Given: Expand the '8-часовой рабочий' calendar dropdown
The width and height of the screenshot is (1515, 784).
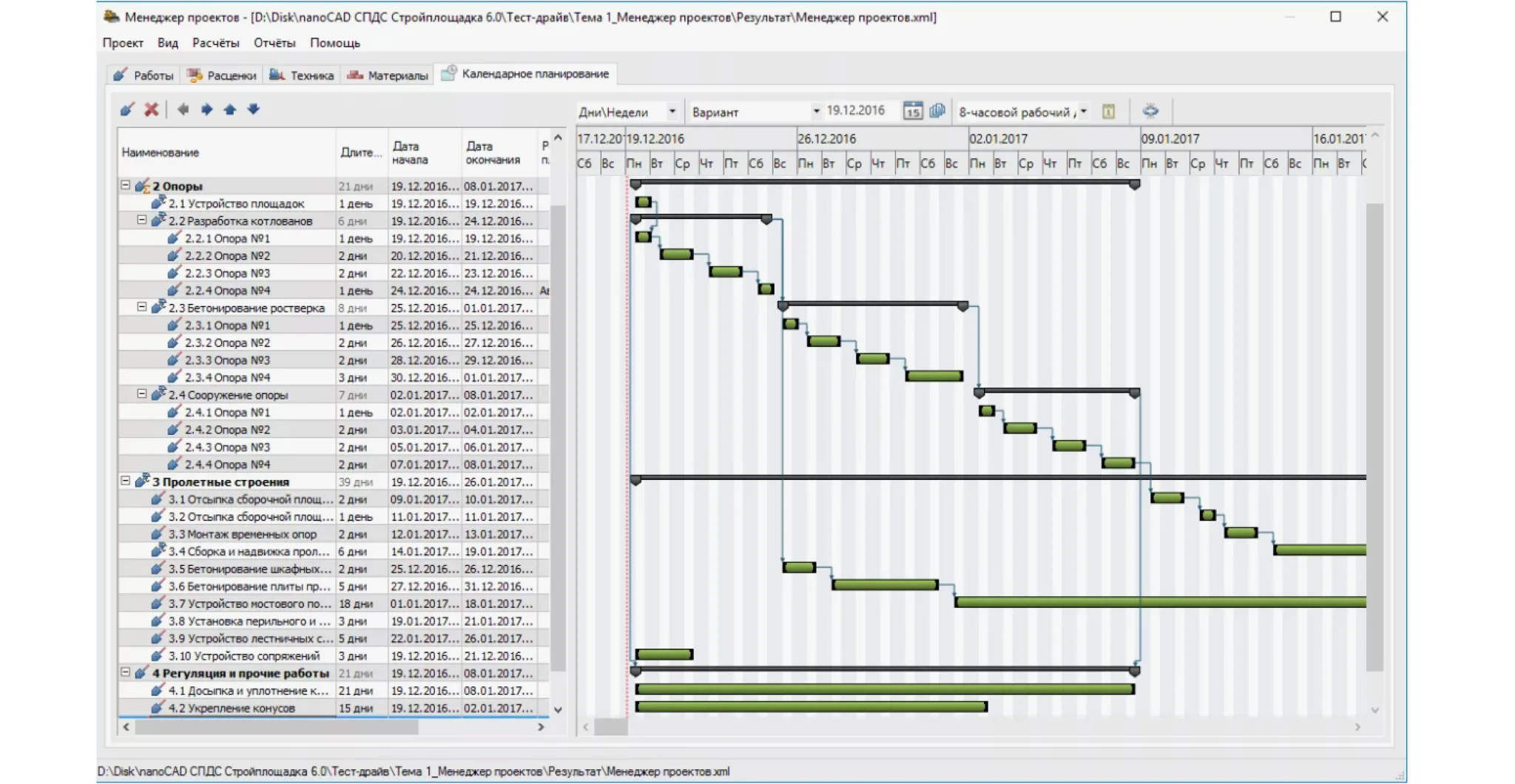Looking at the screenshot, I should pyautogui.click(x=1084, y=112).
